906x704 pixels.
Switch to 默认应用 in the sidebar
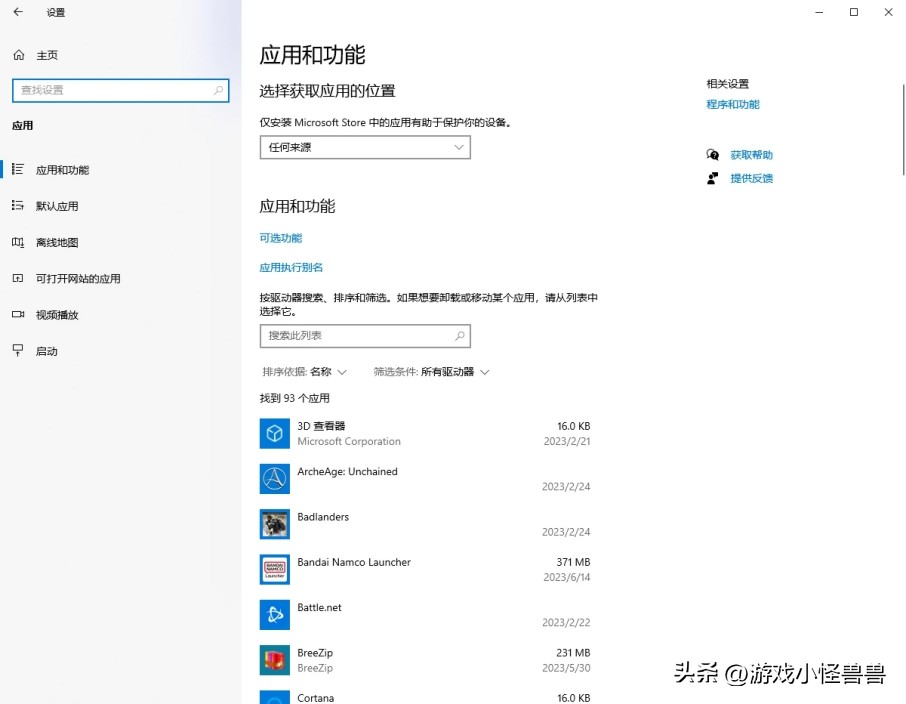(x=57, y=206)
